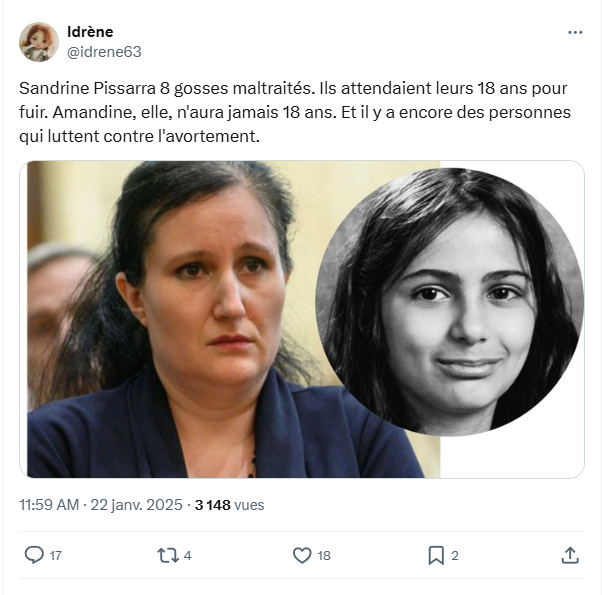Click the 18 likes count
The image size is (602, 595).
[x=324, y=555]
